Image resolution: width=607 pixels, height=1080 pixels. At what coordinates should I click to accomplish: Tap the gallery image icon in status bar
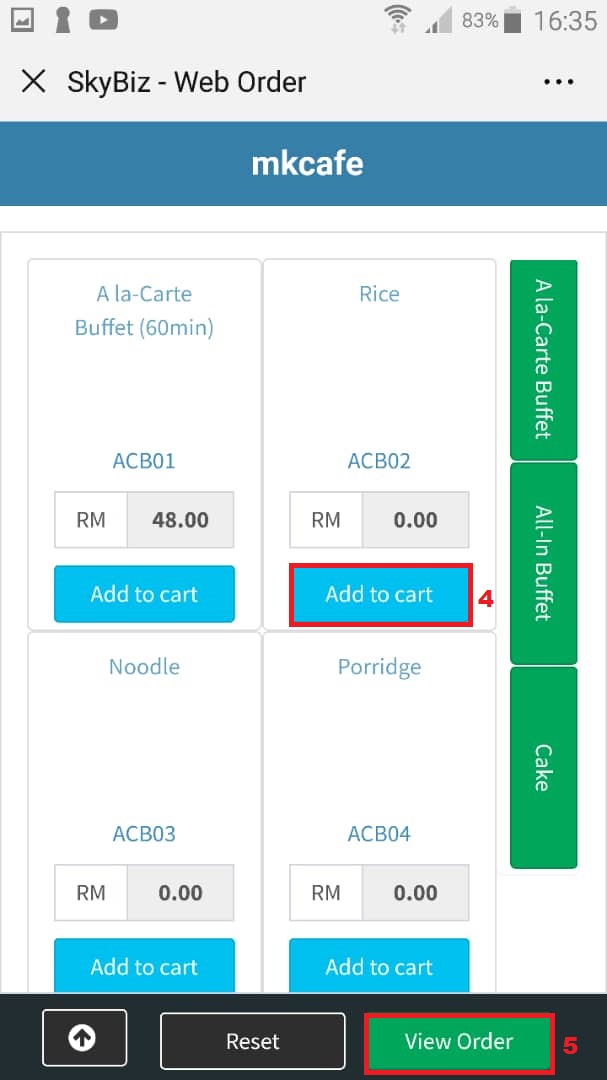click(23, 20)
